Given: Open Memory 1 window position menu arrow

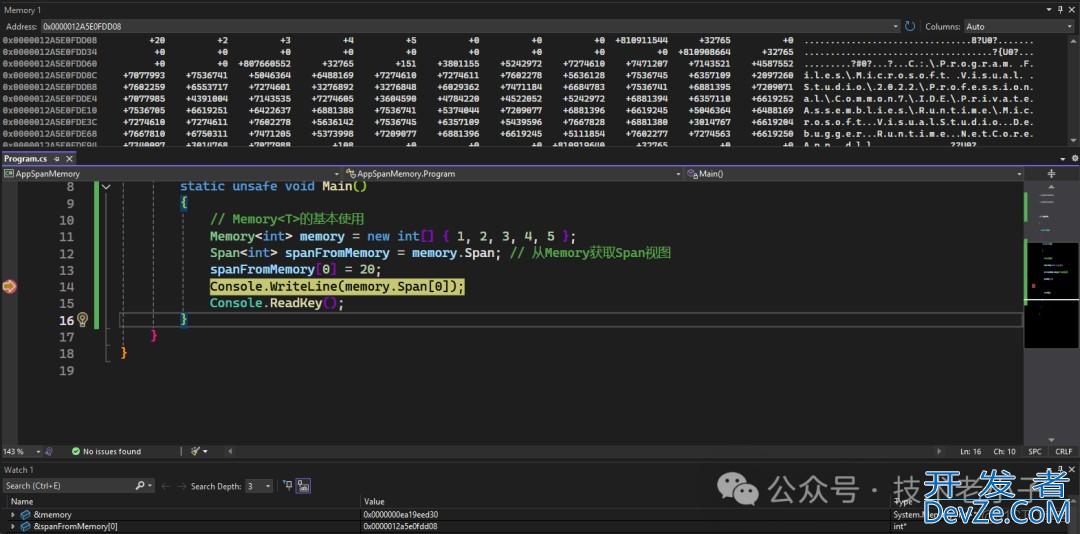Looking at the screenshot, I should [x=1049, y=10].
